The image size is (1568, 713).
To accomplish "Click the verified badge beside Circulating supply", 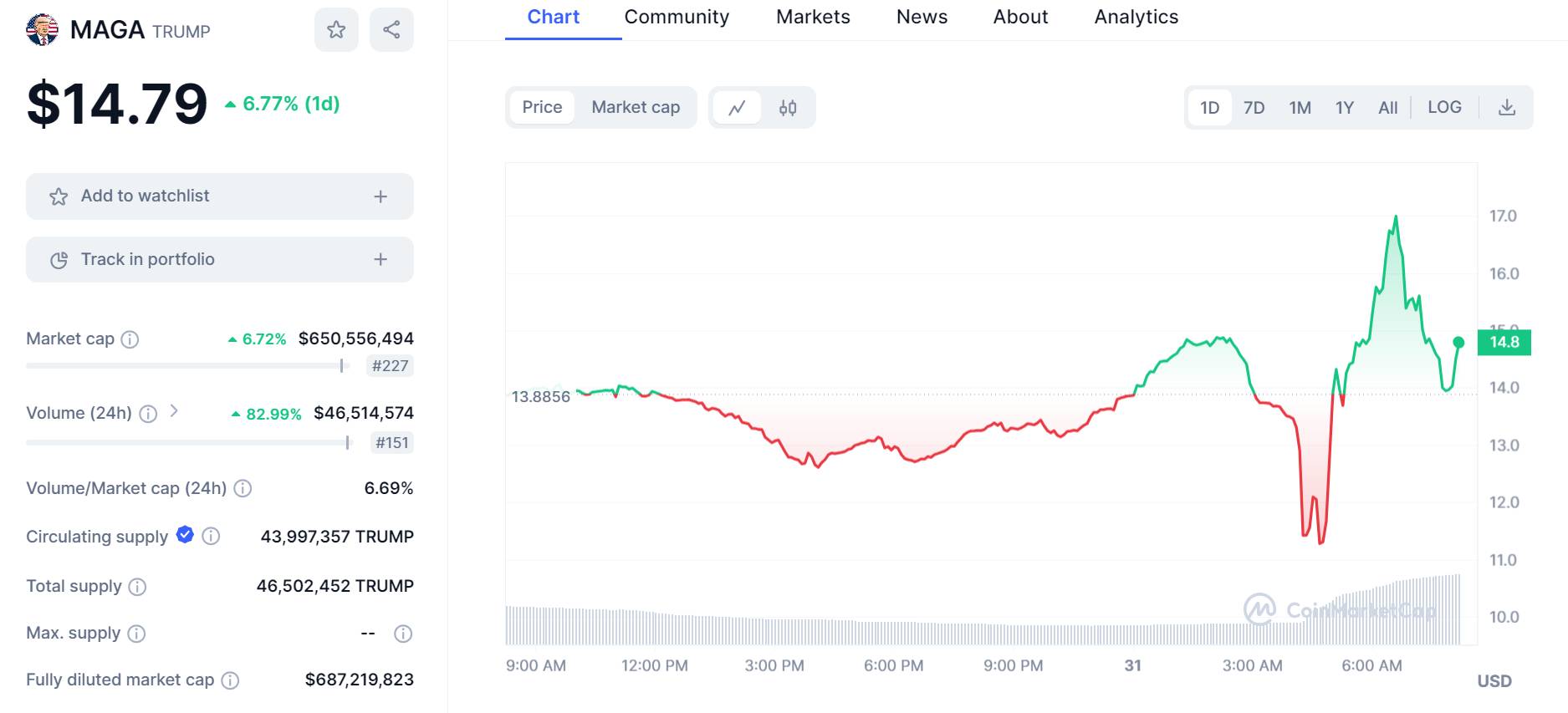I will pos(185,535).
